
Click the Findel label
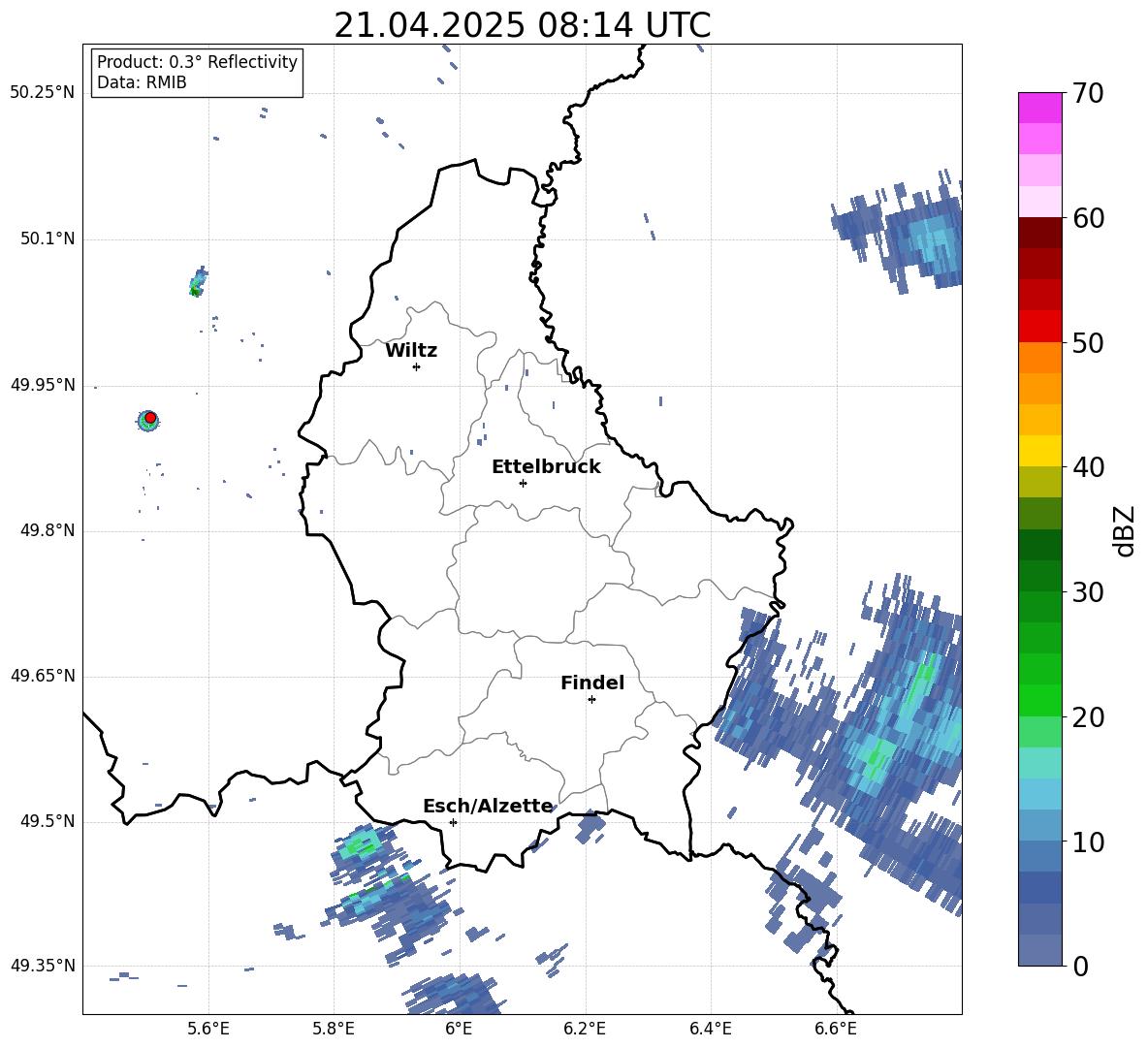[592, 683]
